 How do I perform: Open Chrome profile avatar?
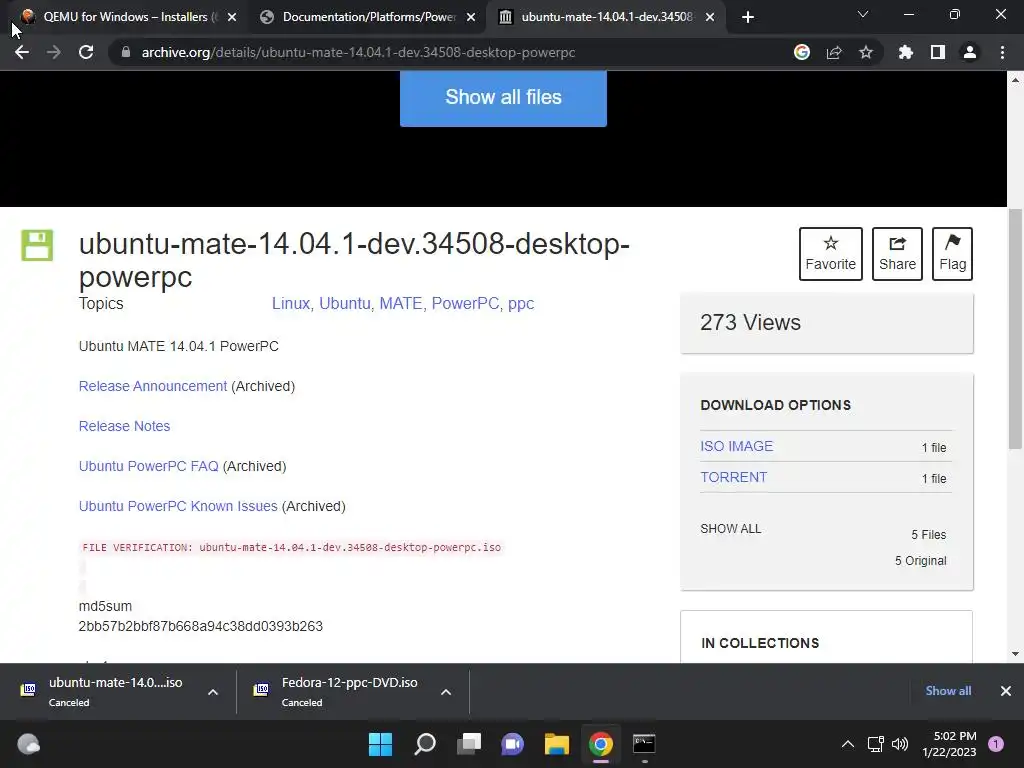pyautogui.click(x=970, y=52)
